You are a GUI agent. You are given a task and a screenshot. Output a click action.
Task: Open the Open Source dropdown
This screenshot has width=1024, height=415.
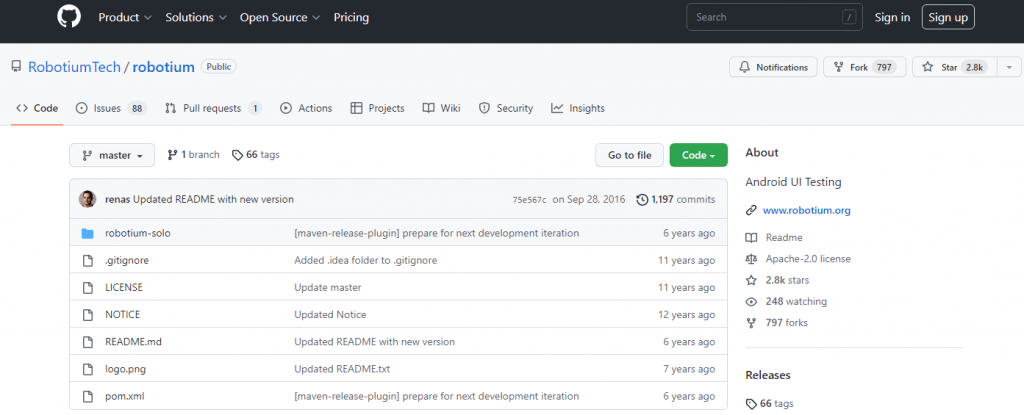[x=280, y=18]
